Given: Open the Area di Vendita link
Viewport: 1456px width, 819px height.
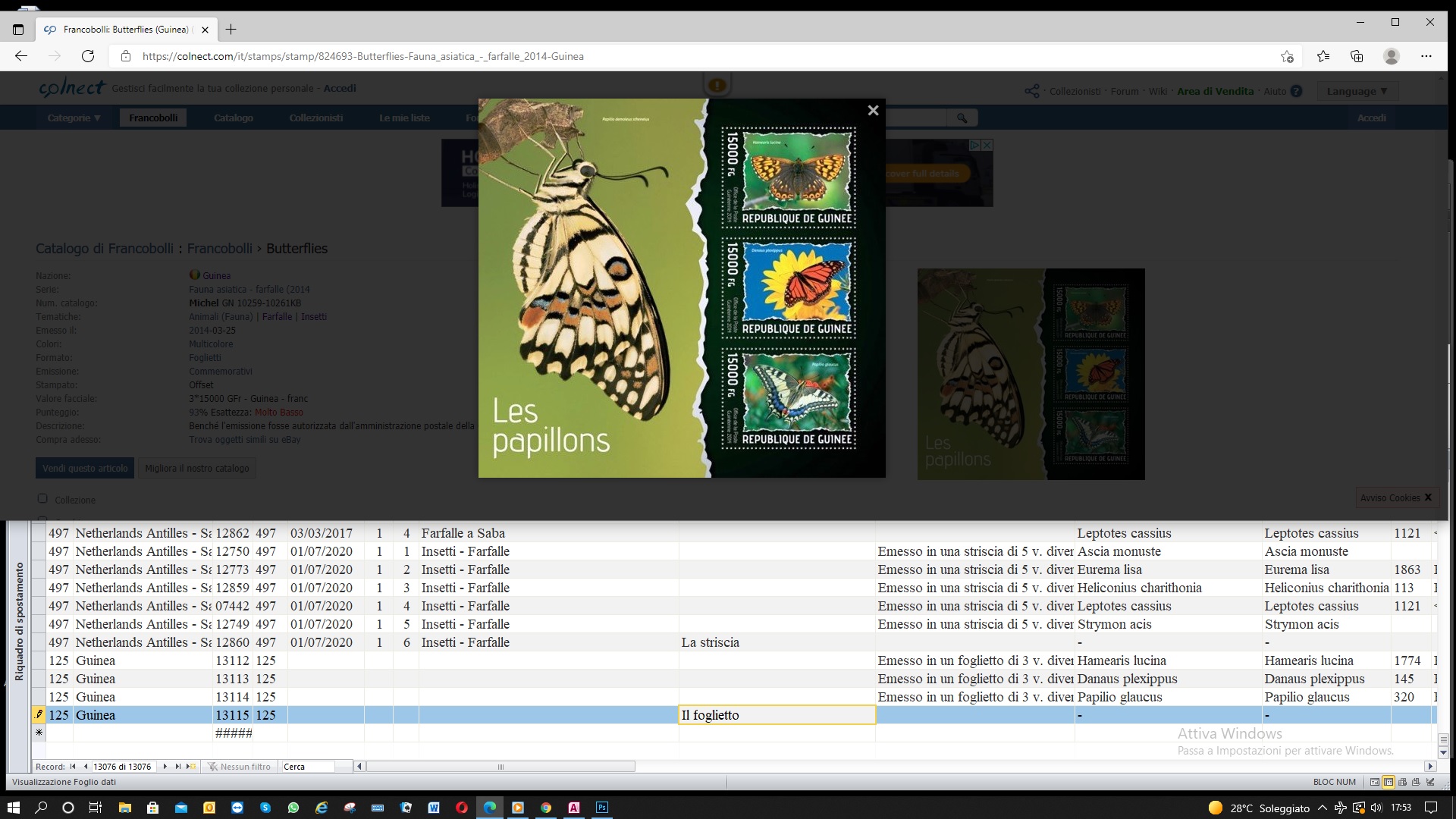Looking at the screenshot, I should (1216, 91).
